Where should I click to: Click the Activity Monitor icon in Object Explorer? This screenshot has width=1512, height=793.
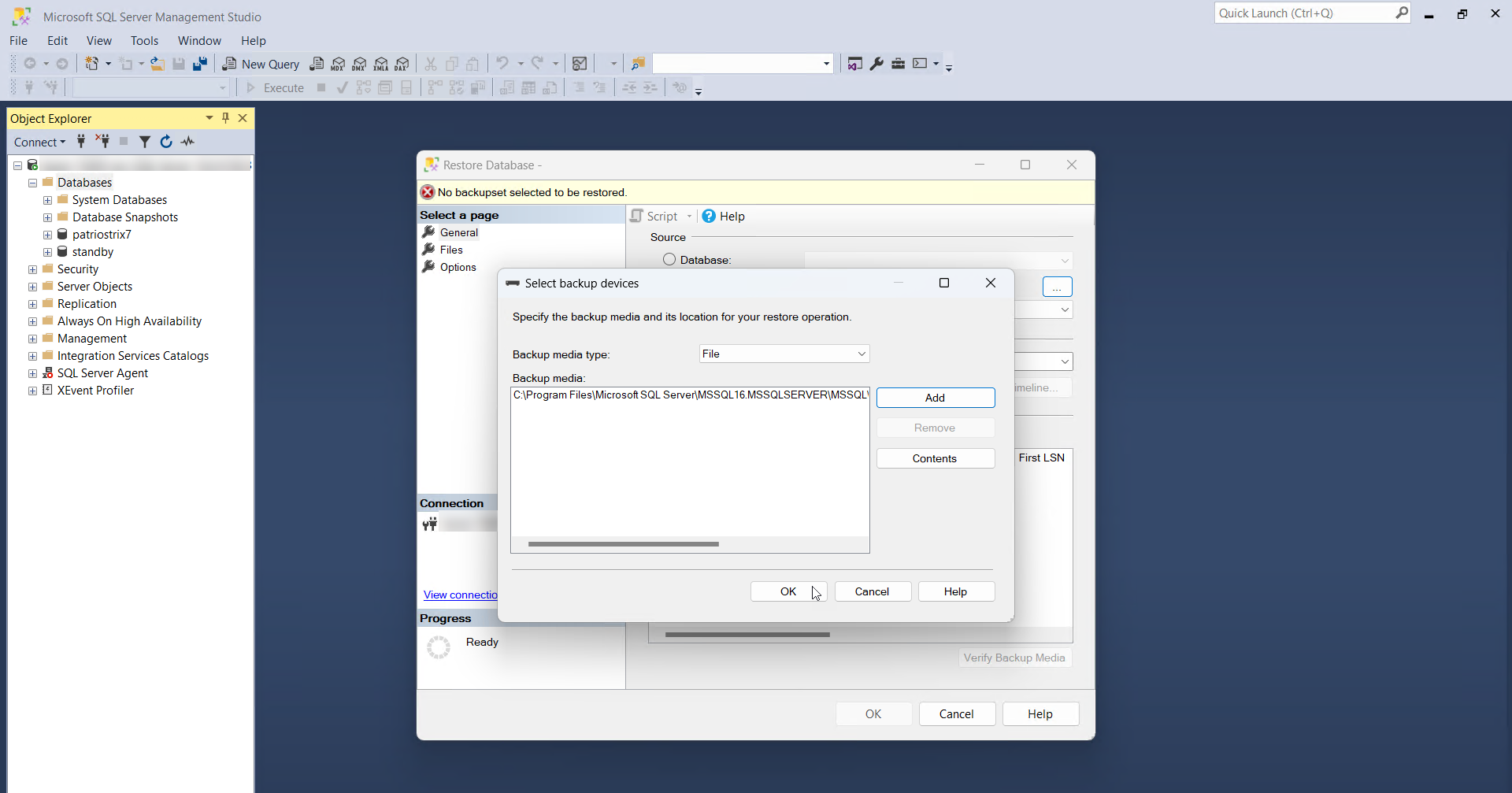[x=187, y=142]
